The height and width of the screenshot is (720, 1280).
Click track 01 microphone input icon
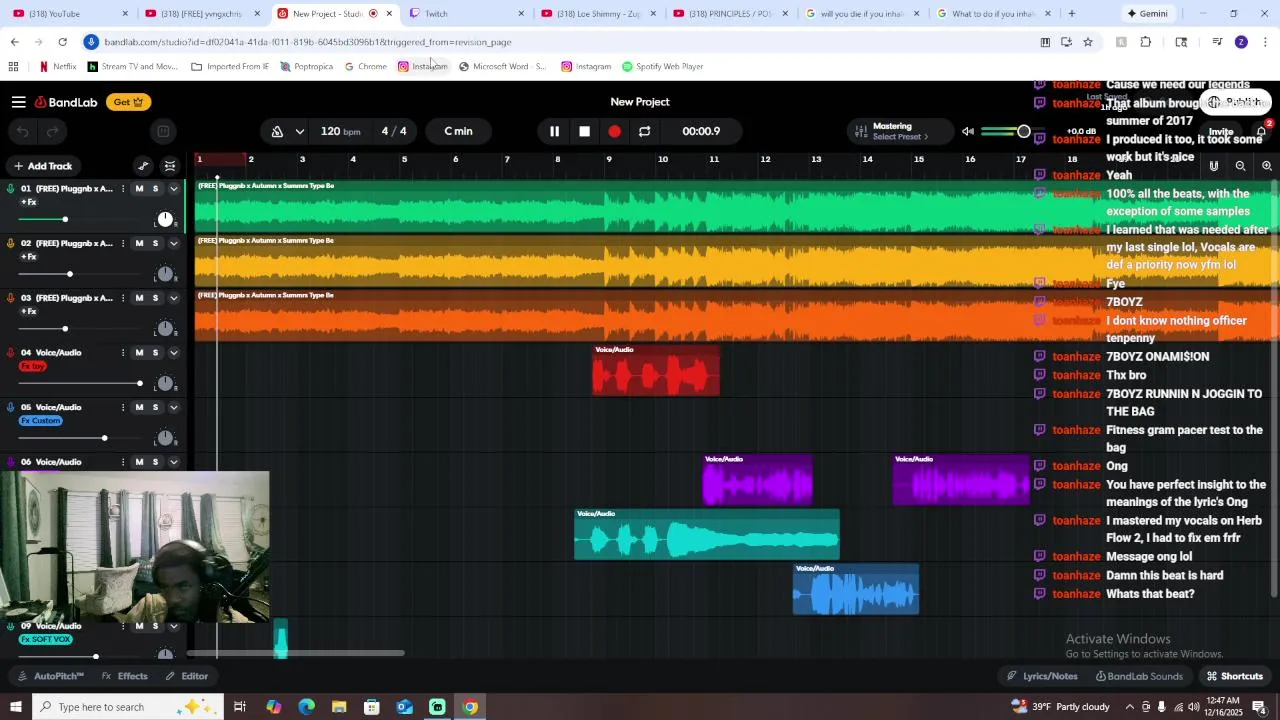[11, 189]
